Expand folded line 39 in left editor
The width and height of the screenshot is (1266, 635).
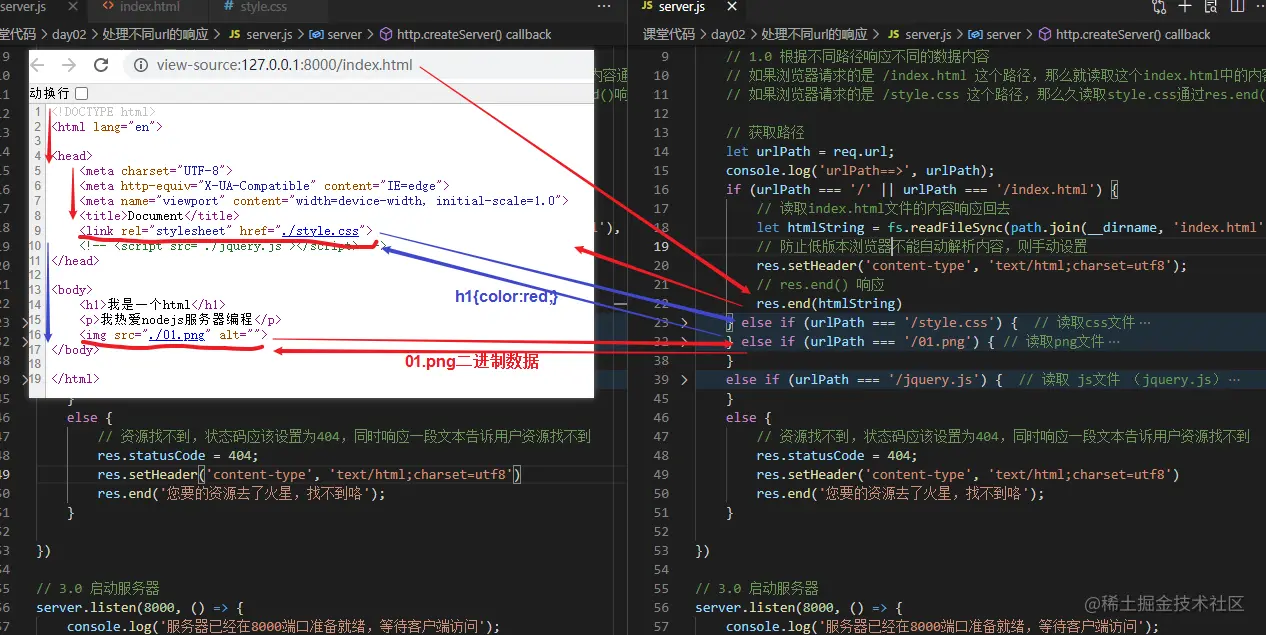coord(25,380)
